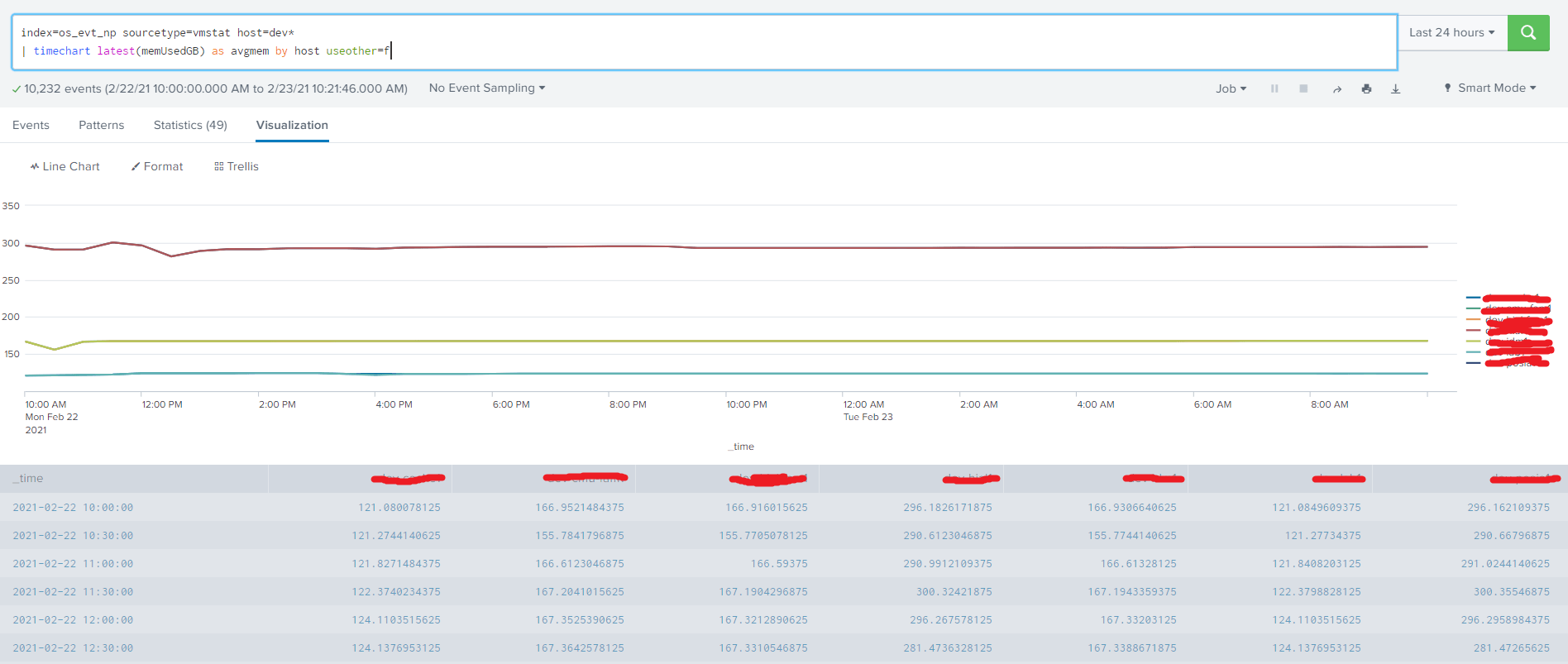The image size is (1568, 664).
Task: Click the cell value 167.3525390625
Action: coord(580,620)
